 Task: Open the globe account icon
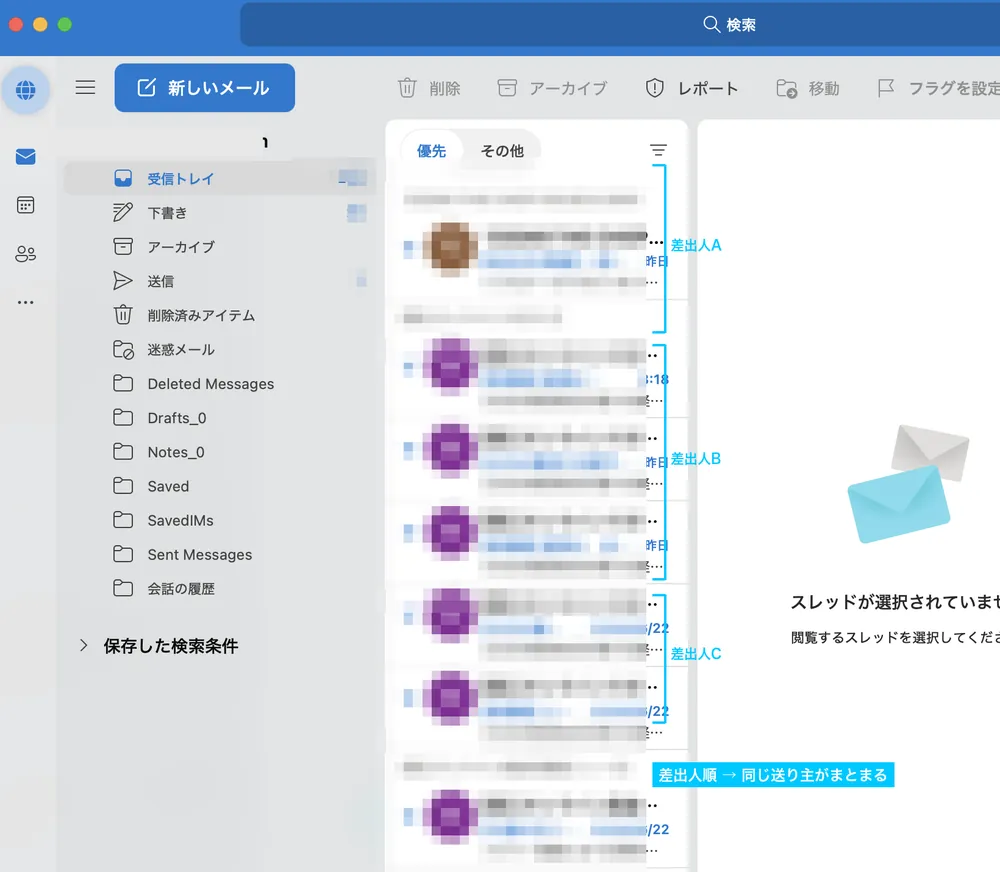(x=26, y=90)
